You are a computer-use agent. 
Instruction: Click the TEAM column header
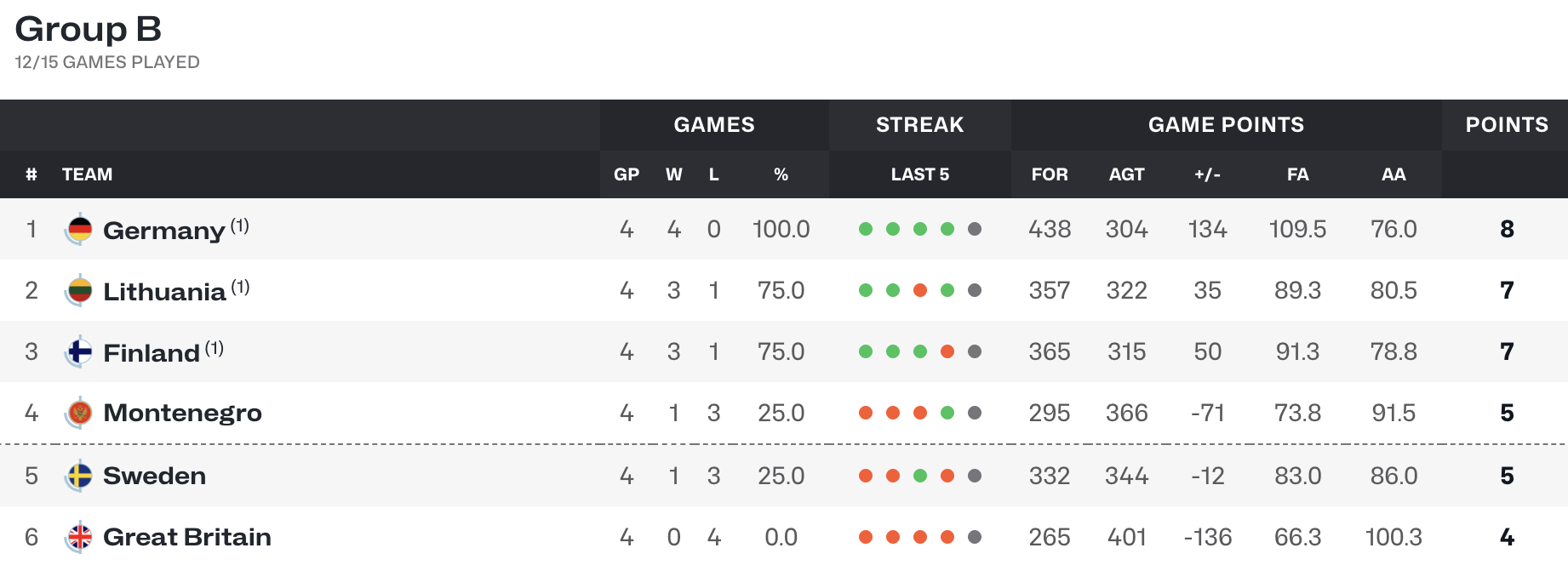coord(87,174)
